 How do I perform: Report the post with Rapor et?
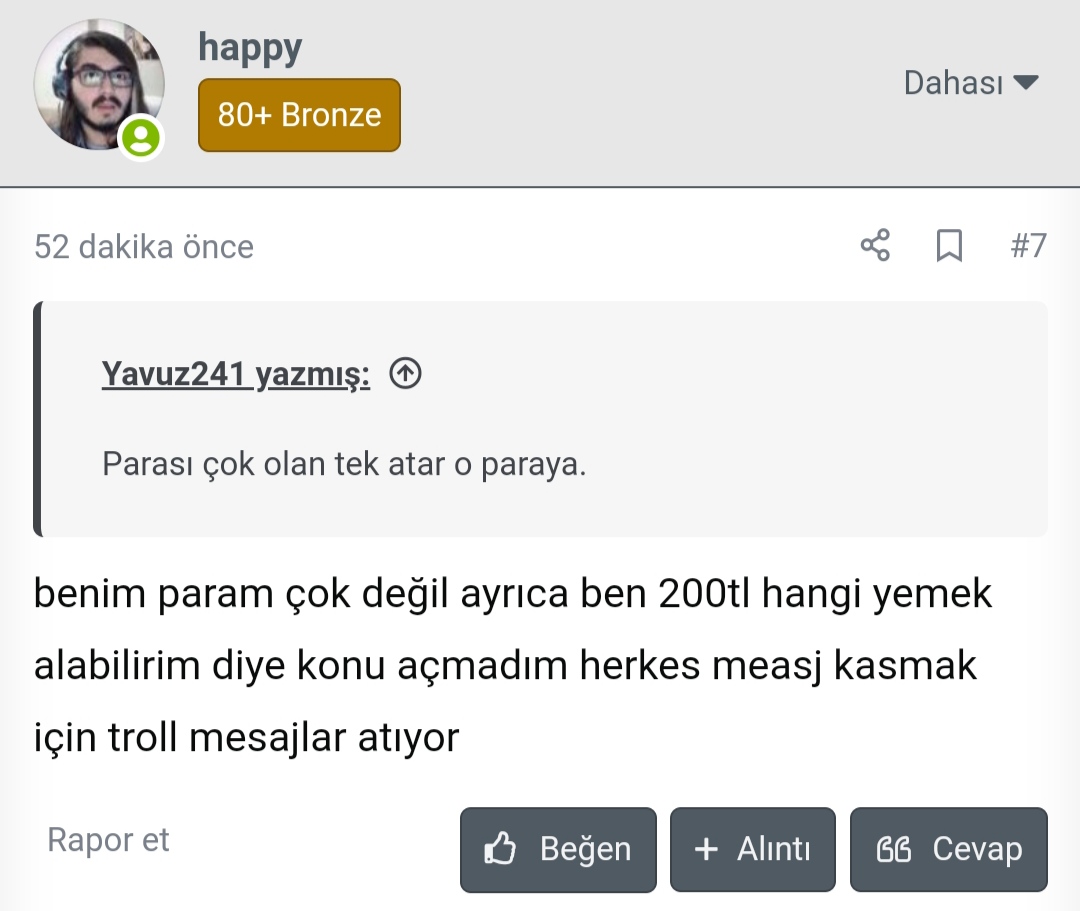(108, 840)
